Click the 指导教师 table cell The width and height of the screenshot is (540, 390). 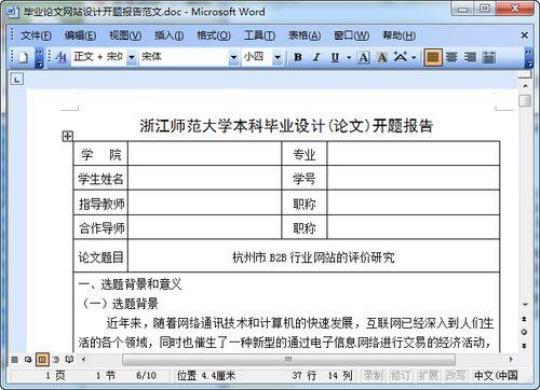[101, 203]
